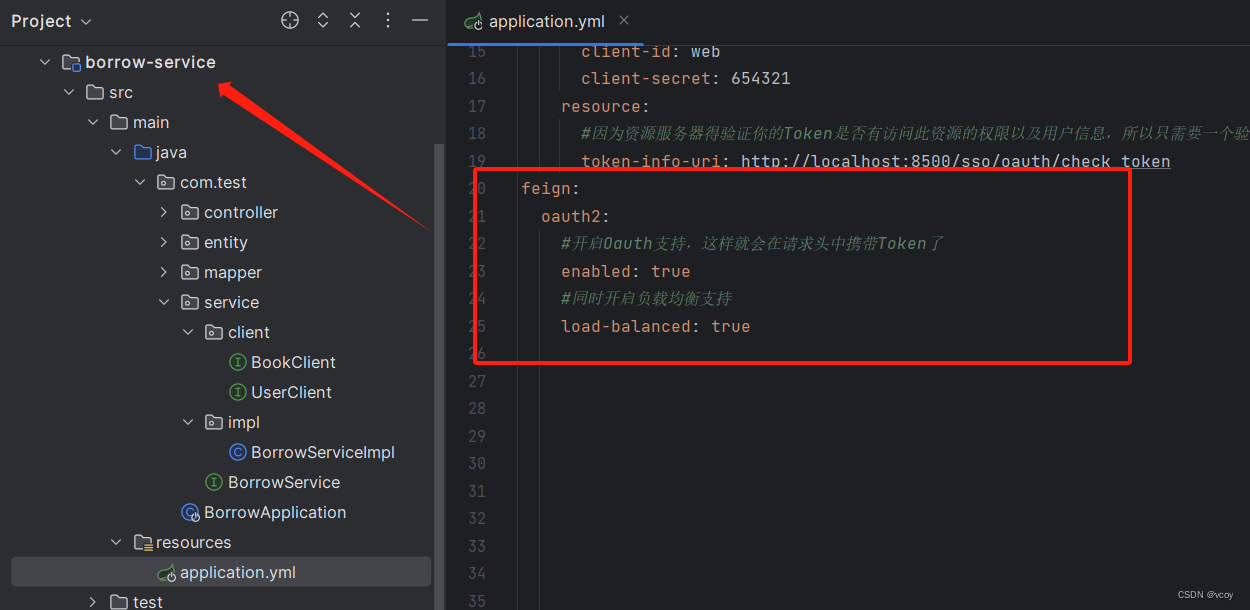Click the Select Opened File crosshair icon
The width and height of the screenshot is (1250, 610).
(290, 20)
